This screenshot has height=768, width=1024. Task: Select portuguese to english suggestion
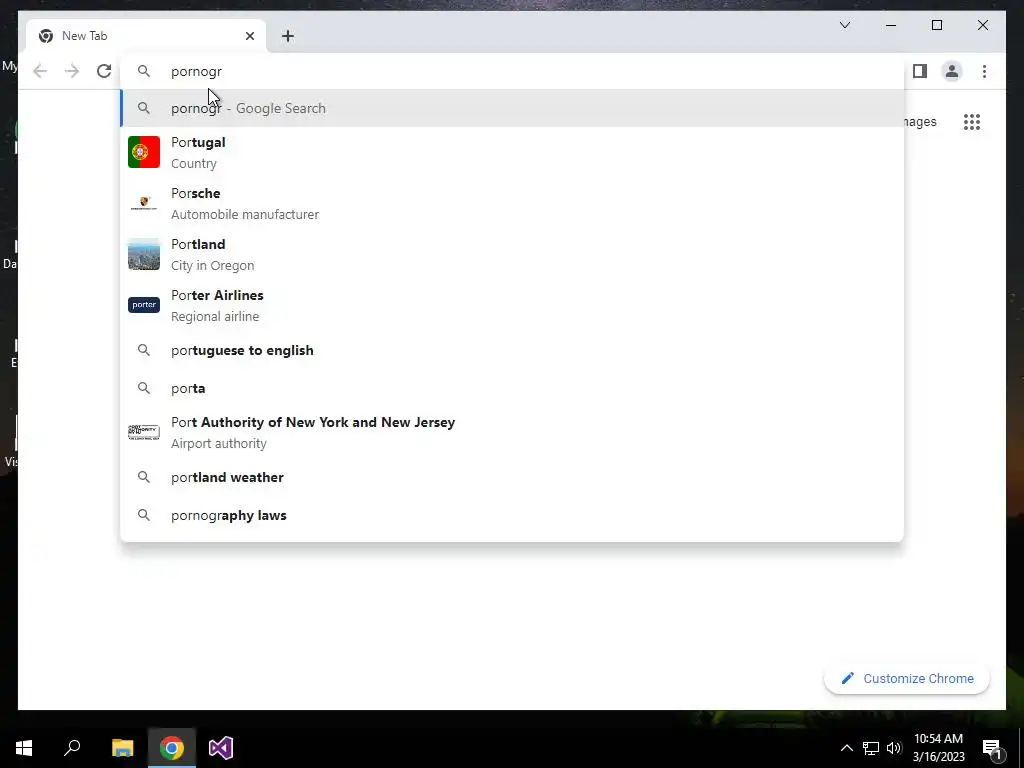point(512,350)
